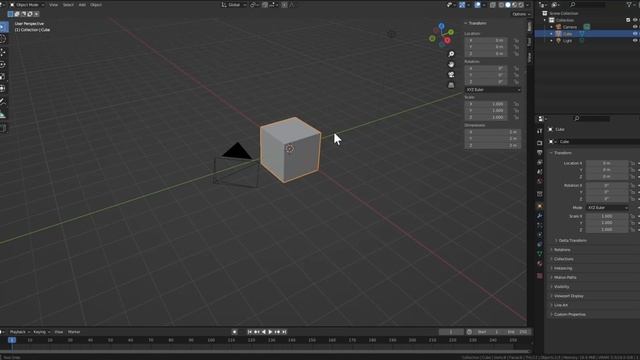Open the Particles properties tab icon
This screenshot has width=640, height=360.
(540, 225)
